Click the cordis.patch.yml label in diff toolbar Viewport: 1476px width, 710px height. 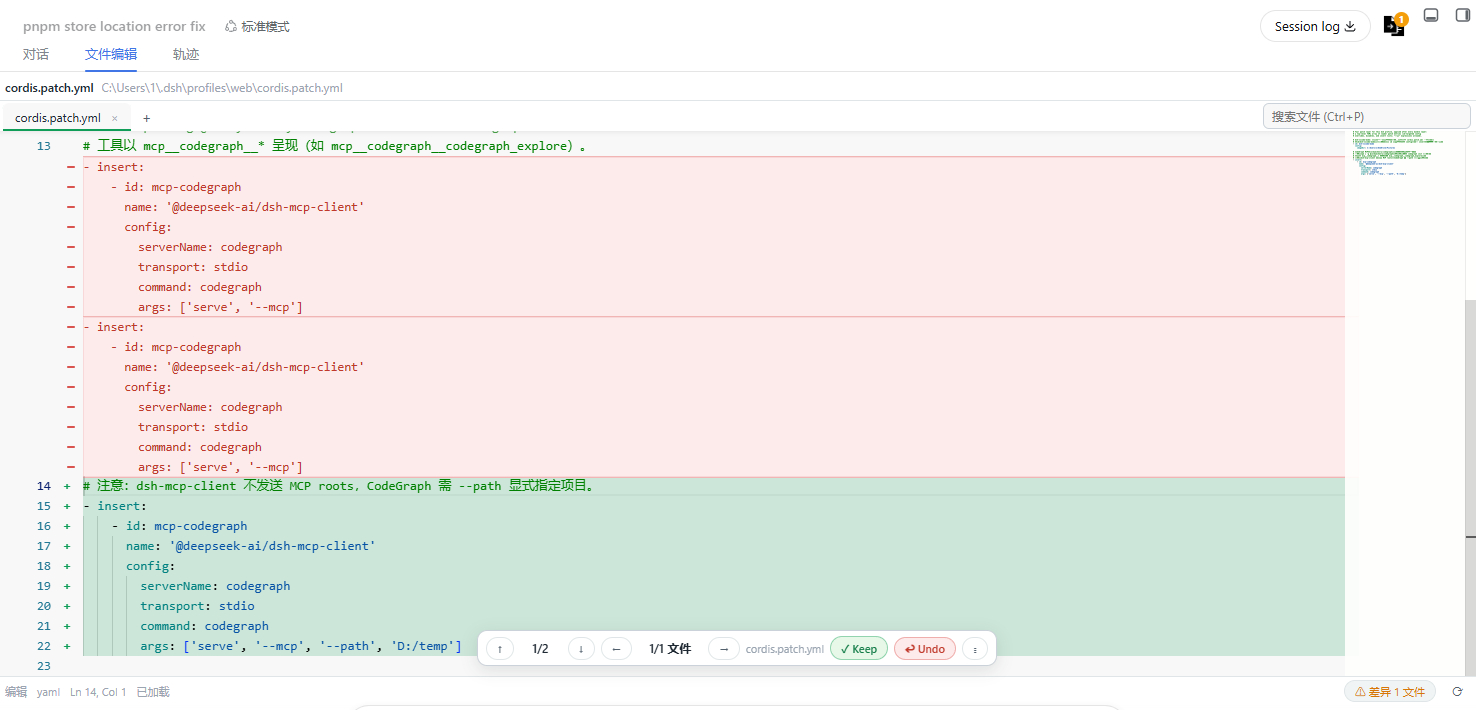click(x=785, y=649)
